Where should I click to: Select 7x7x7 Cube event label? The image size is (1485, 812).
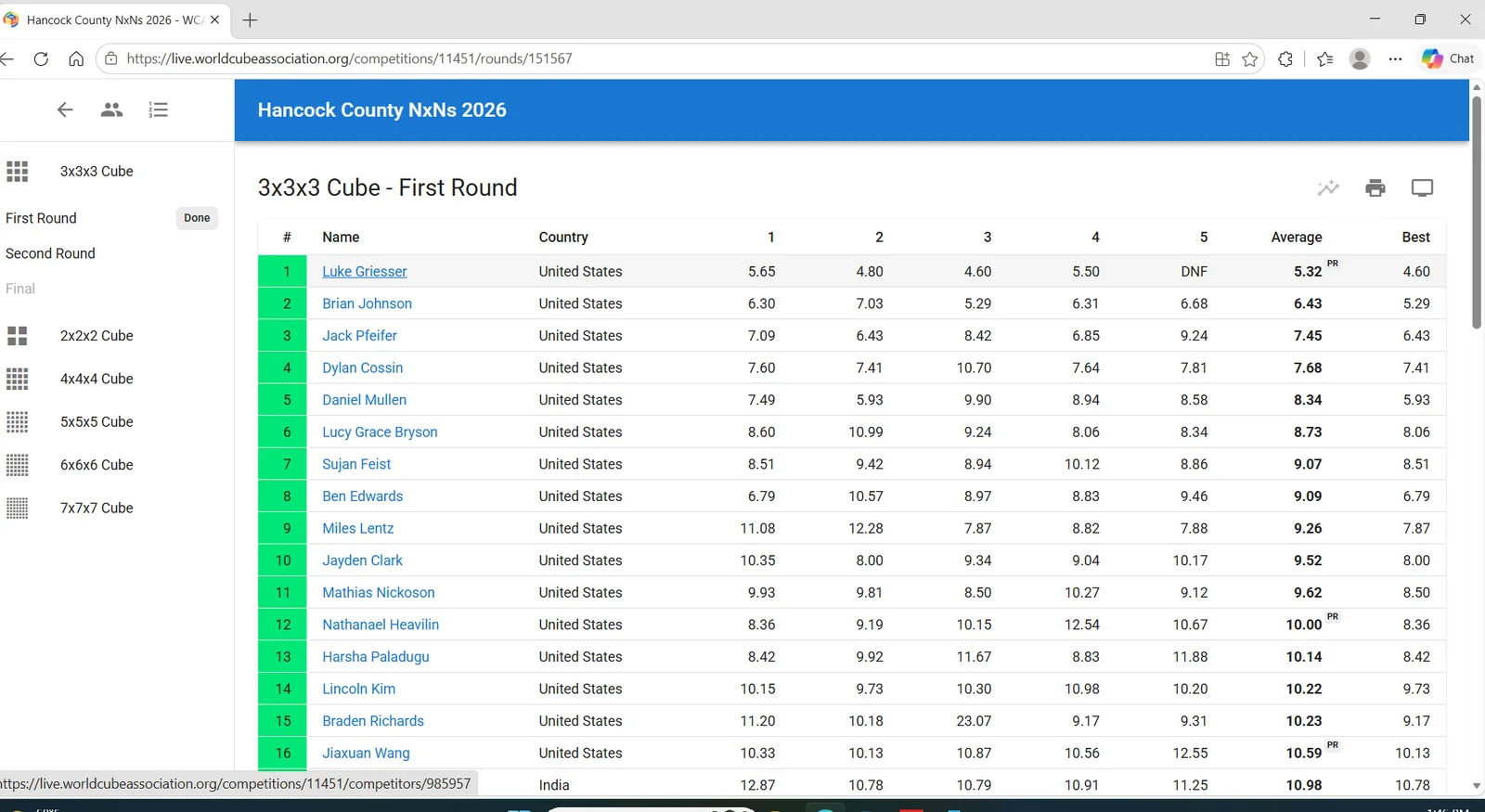(97, 508)
